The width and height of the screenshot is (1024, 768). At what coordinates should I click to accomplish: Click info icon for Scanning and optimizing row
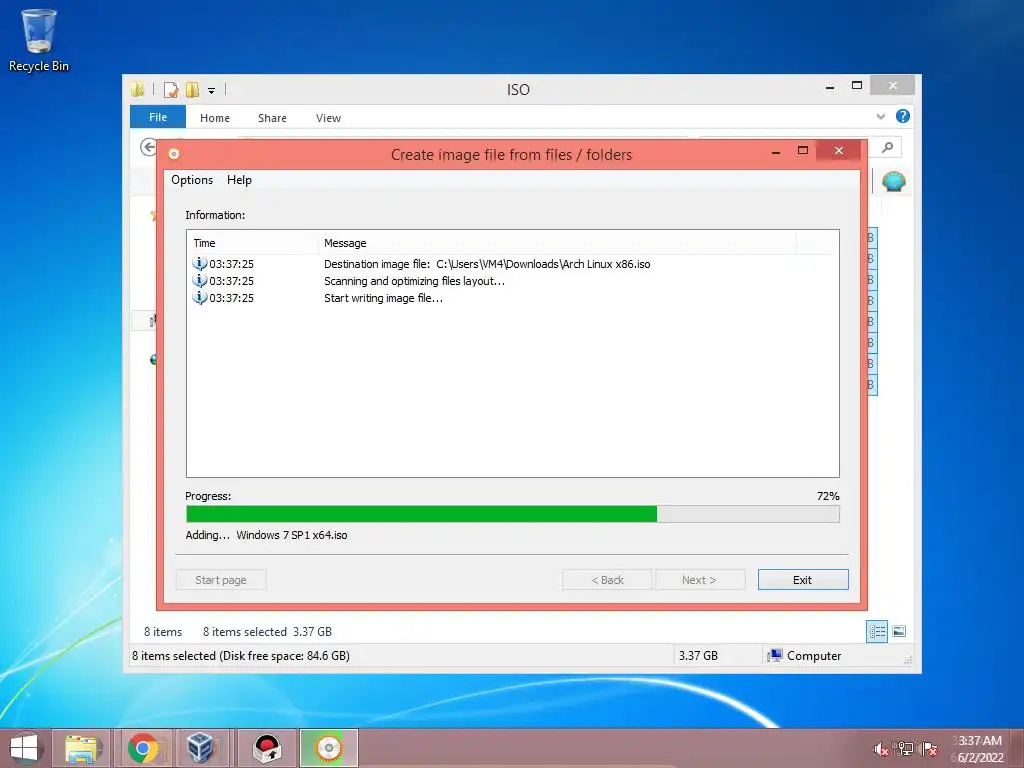point(199,280)
